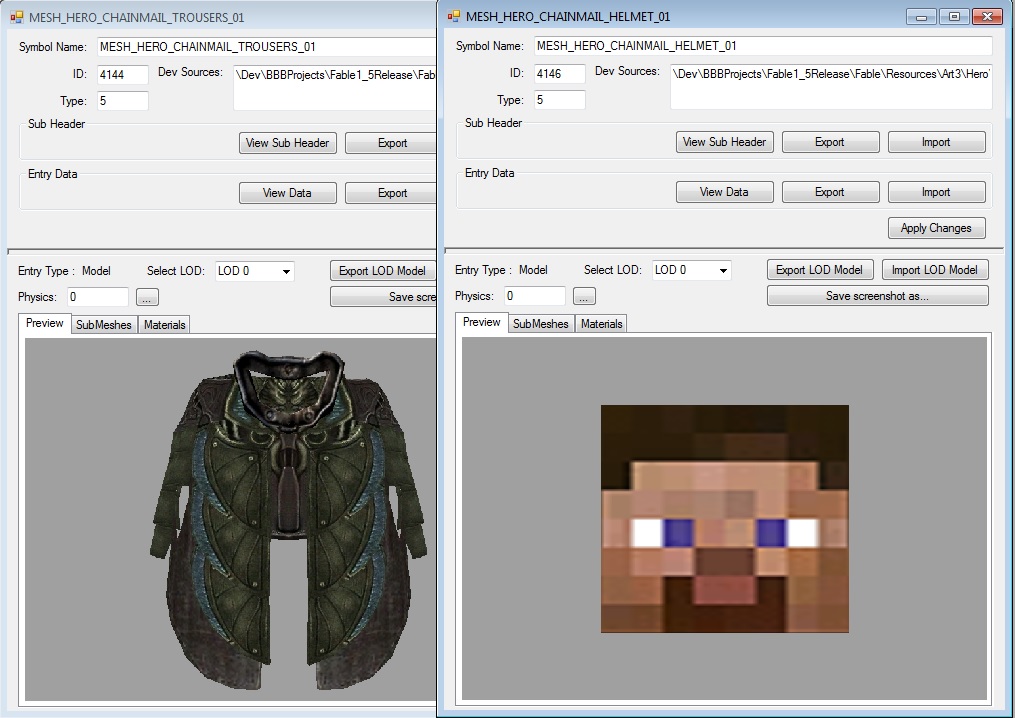Select SubMeshes tab in trousers window
The height and width of the screenshot is (718, 1015).
click(x=104, y=325)
